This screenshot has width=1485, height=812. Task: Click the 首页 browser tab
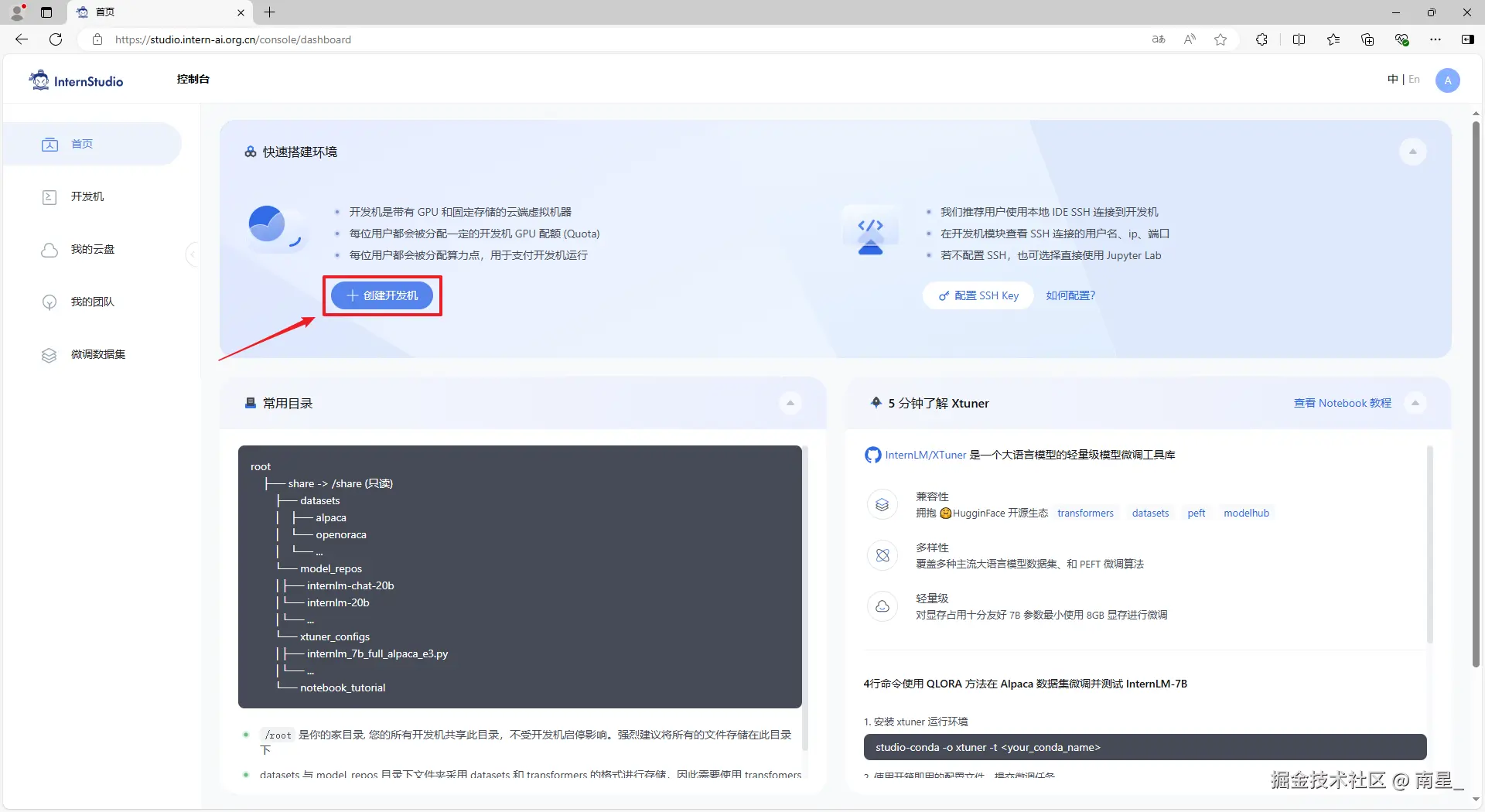click(161, 12)
